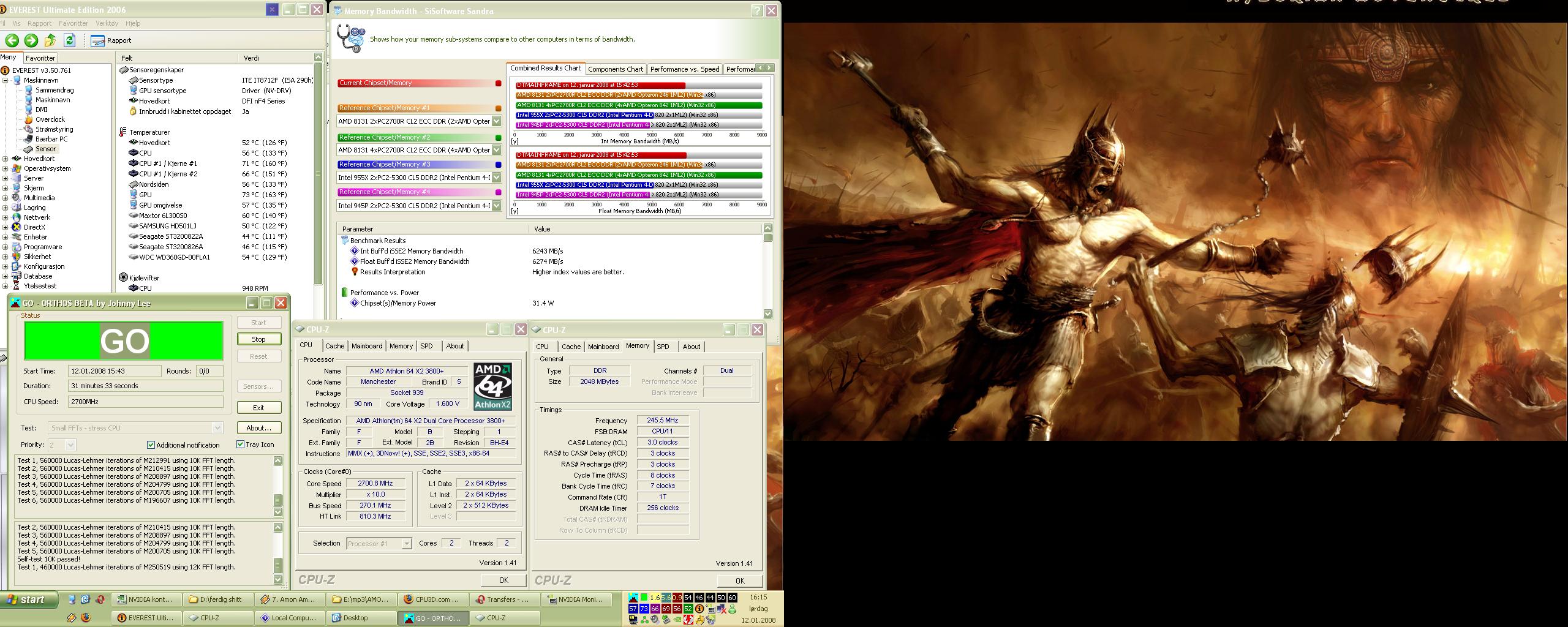Click the Exit button in ORTHOS
The height and width of the screenshot is (627, 1568).
point(258,408)
